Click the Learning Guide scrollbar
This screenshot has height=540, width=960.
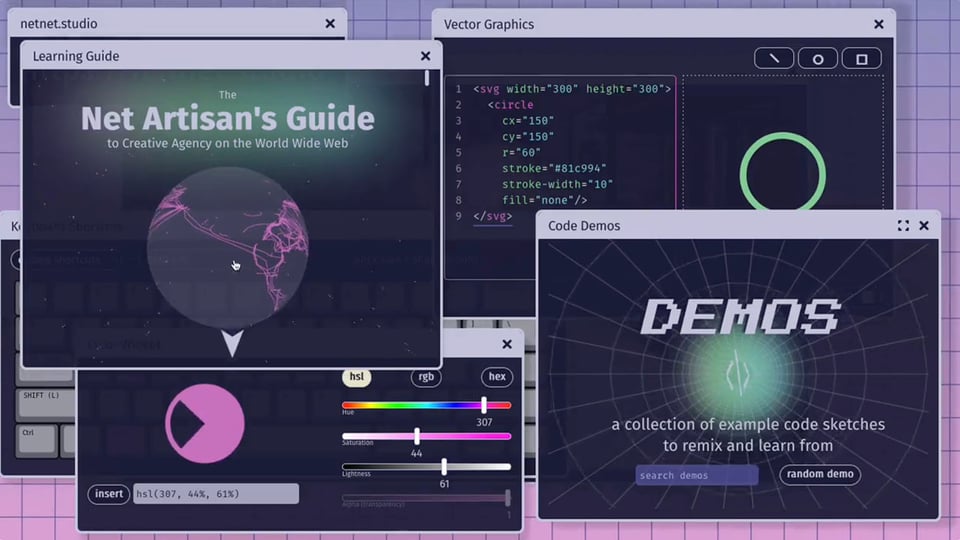[427, 78]
